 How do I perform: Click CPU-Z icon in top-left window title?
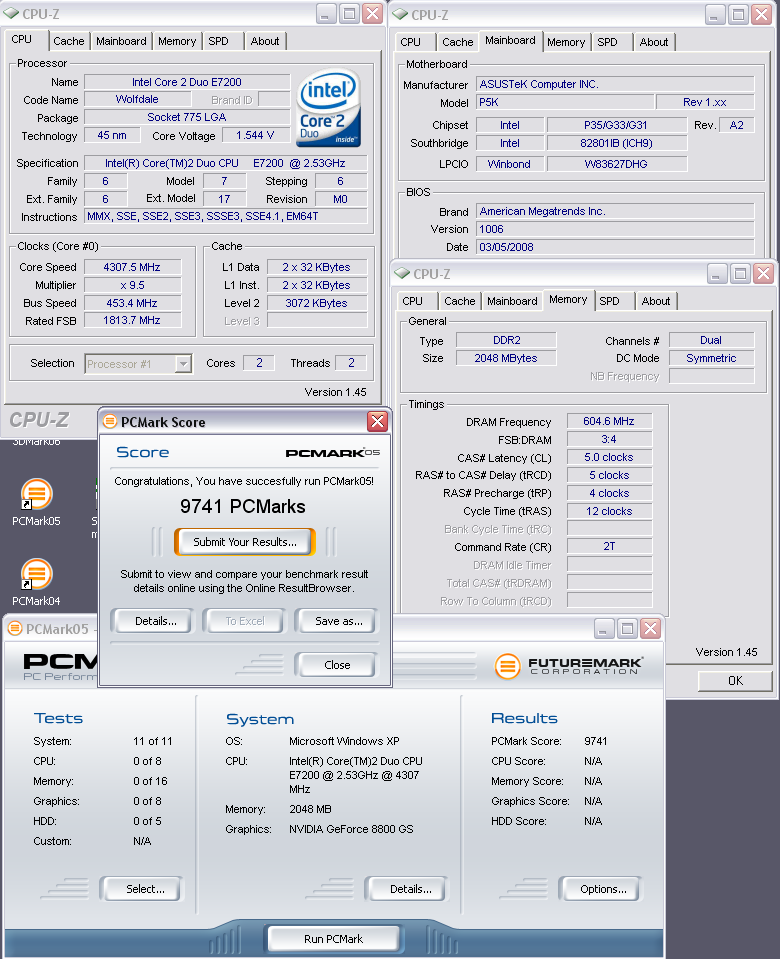click(11, 13)
